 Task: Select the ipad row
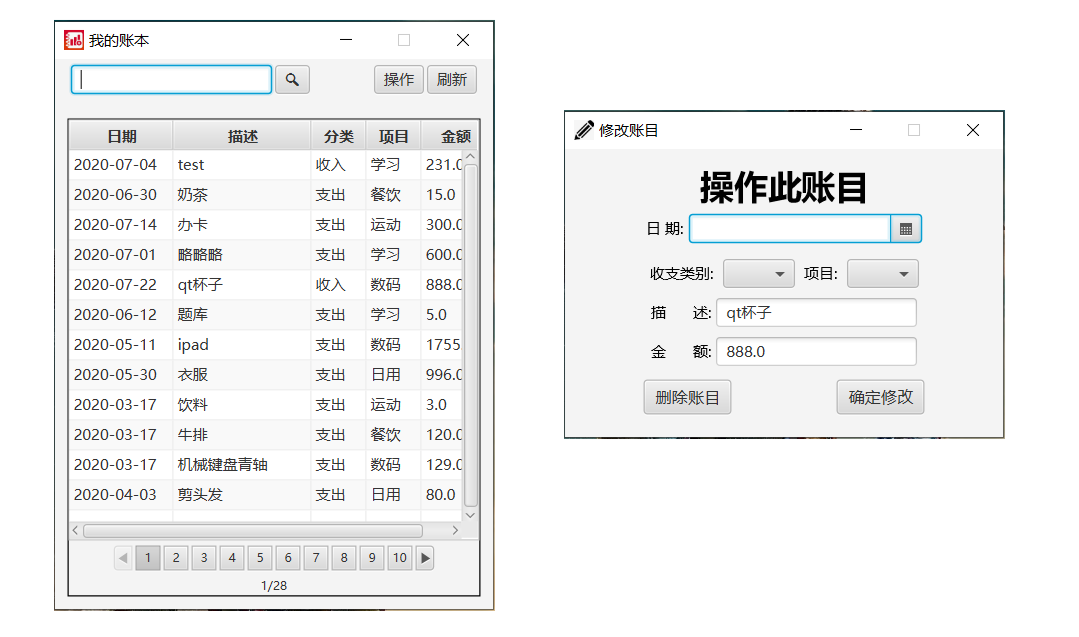click(266, 345)
